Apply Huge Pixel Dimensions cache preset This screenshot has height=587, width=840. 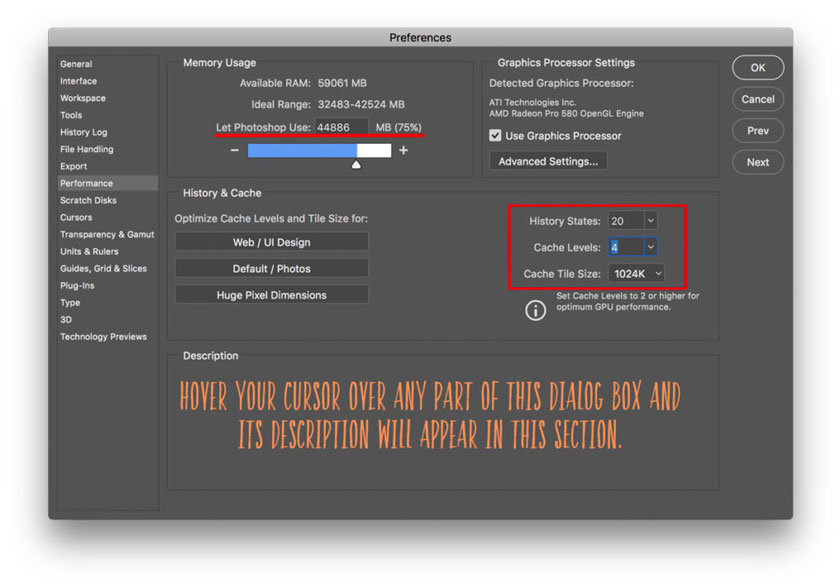coord(271,295)
